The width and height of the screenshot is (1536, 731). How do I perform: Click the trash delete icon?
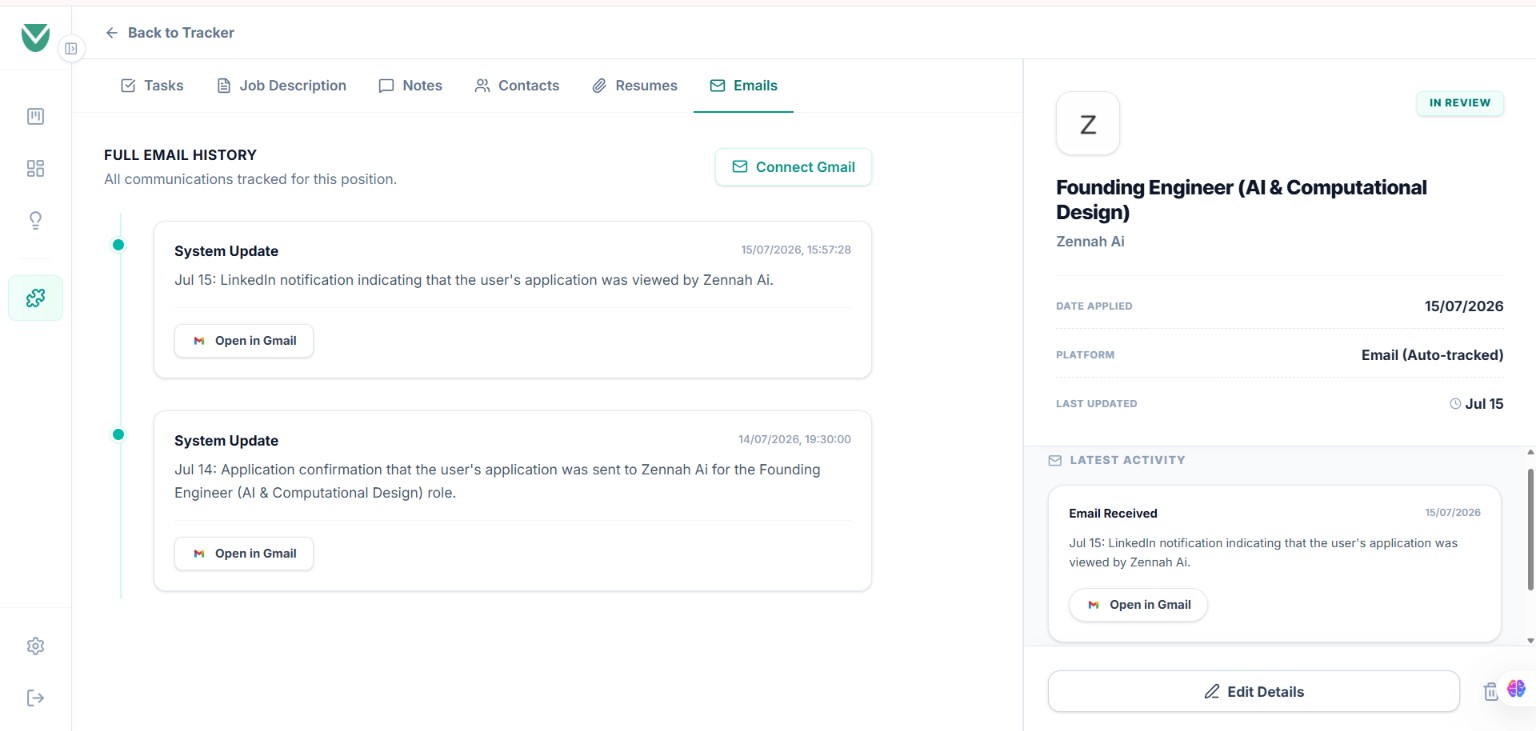click(1490, 691)
